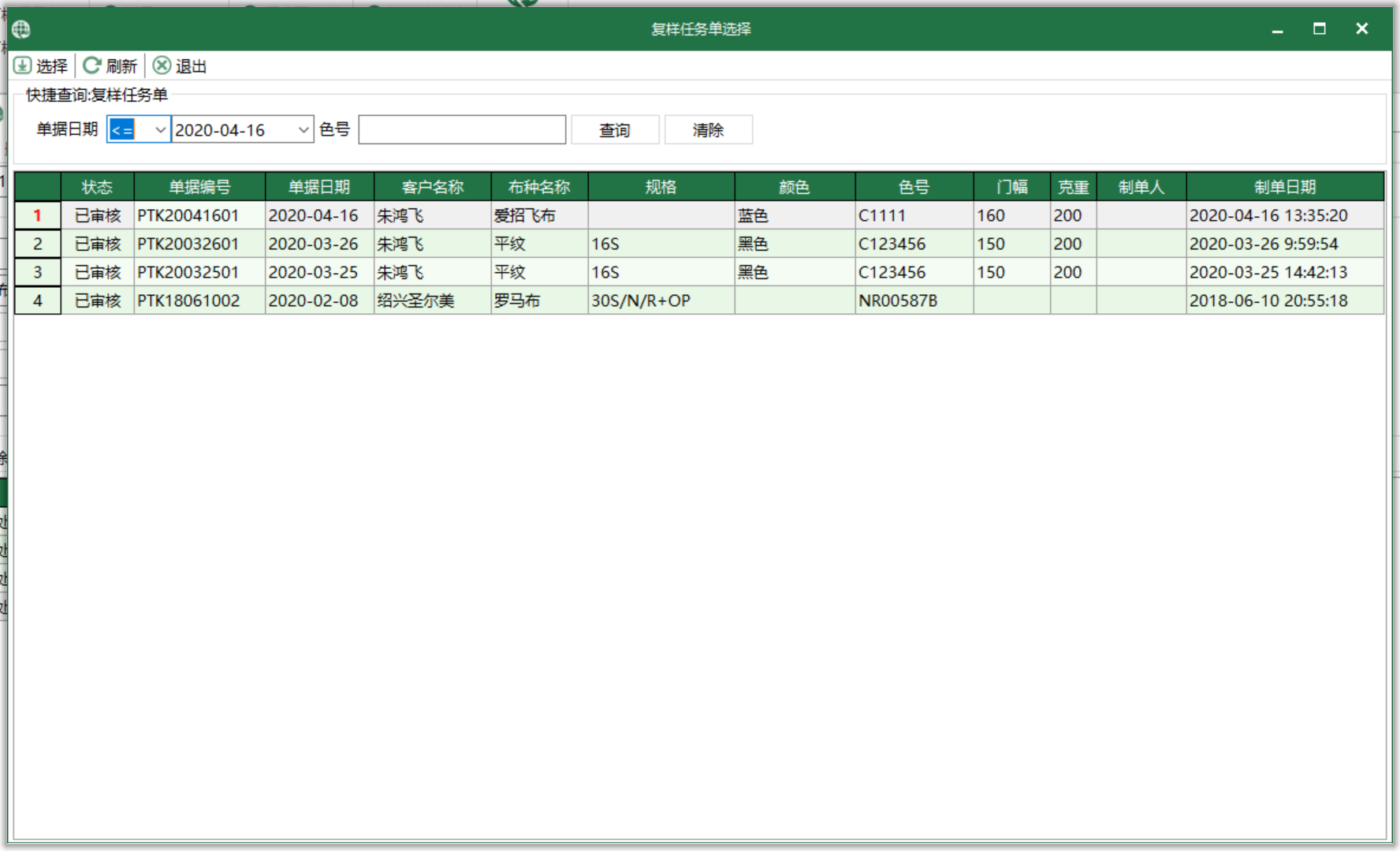Click cell PTK20032601
Viewport: 1400px width, 851px height.
[x=199, y=244]
